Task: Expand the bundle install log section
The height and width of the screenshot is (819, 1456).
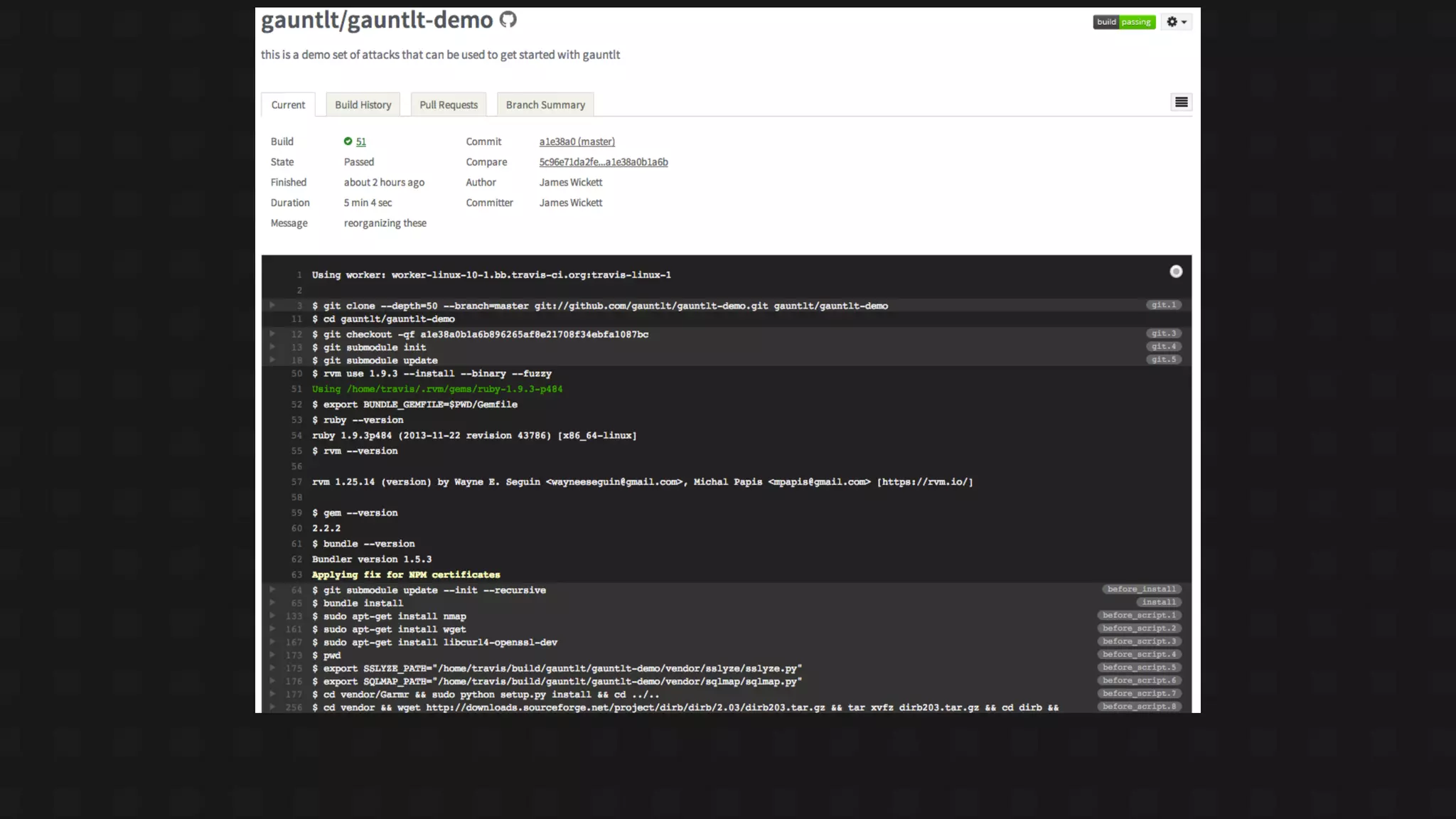Action: (x=272, y=602)
